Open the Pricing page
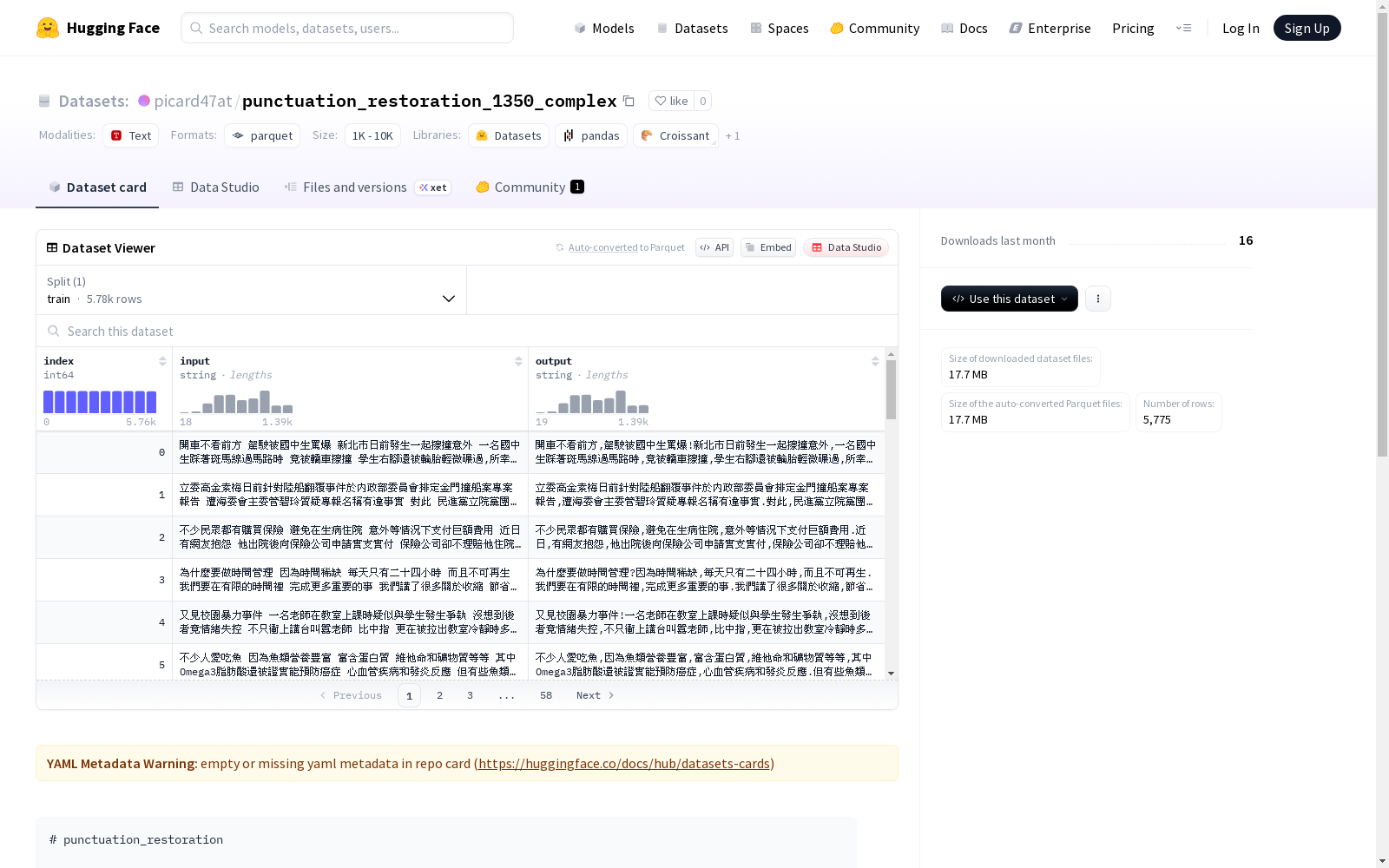The width and height of the screenshot is (1389, 868). (x=1133, y=28)
